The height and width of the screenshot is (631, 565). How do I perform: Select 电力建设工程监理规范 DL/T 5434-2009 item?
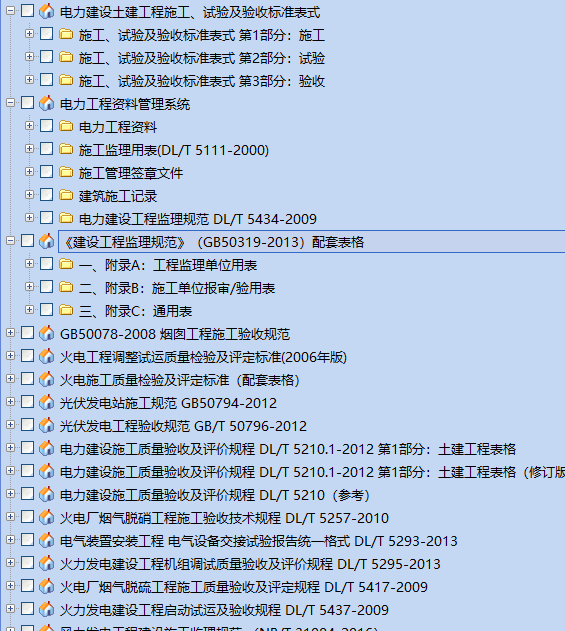[x=198, y=219]
